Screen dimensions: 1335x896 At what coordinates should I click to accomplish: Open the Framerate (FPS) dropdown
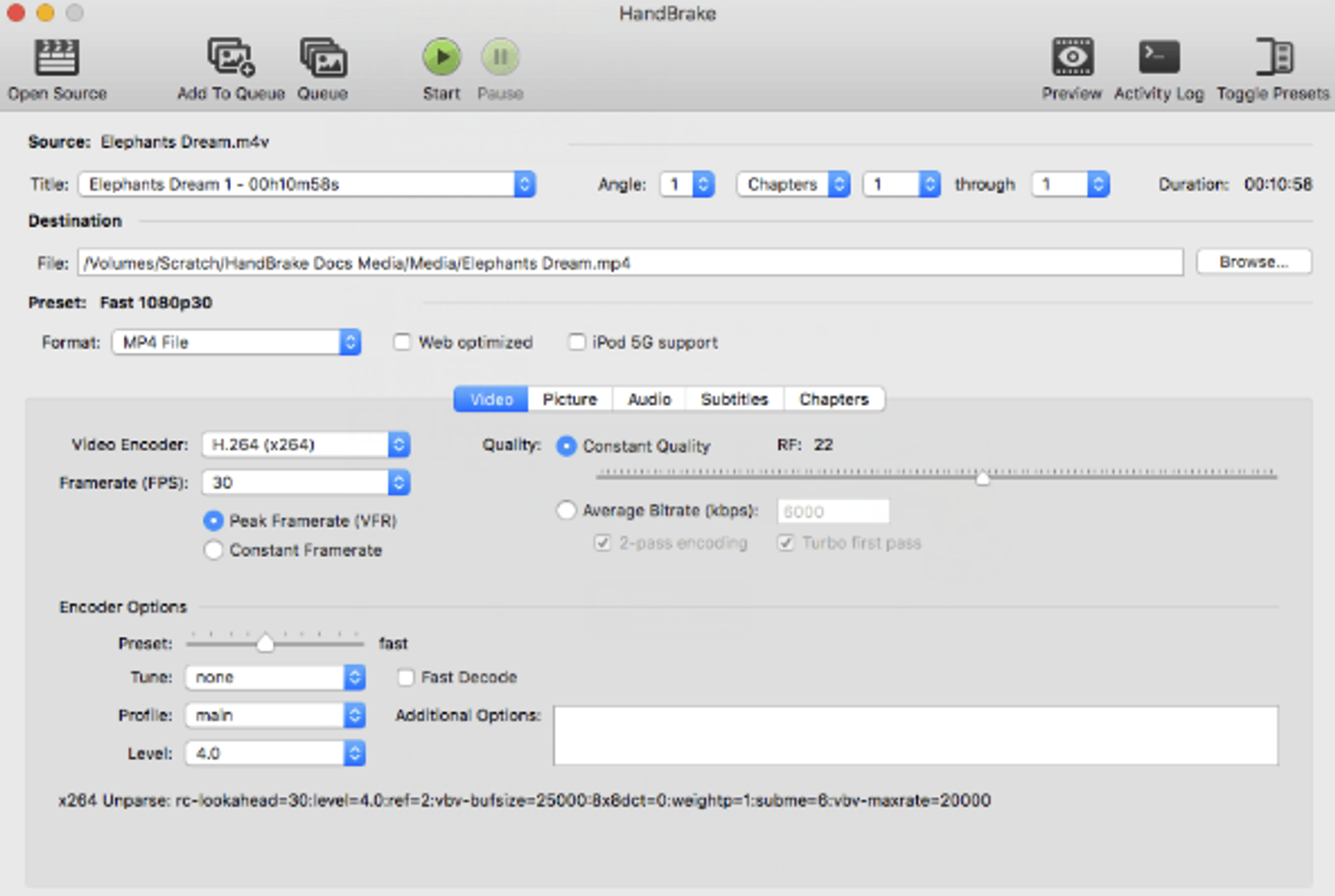click(306, 483)
